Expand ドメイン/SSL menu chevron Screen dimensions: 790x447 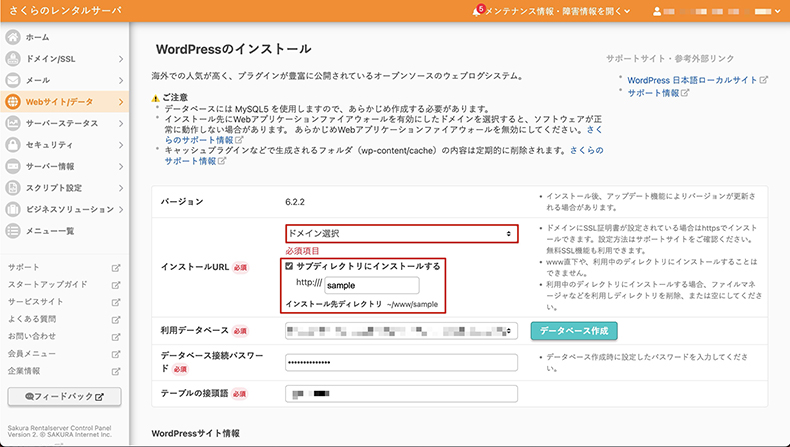coord(121,59)
